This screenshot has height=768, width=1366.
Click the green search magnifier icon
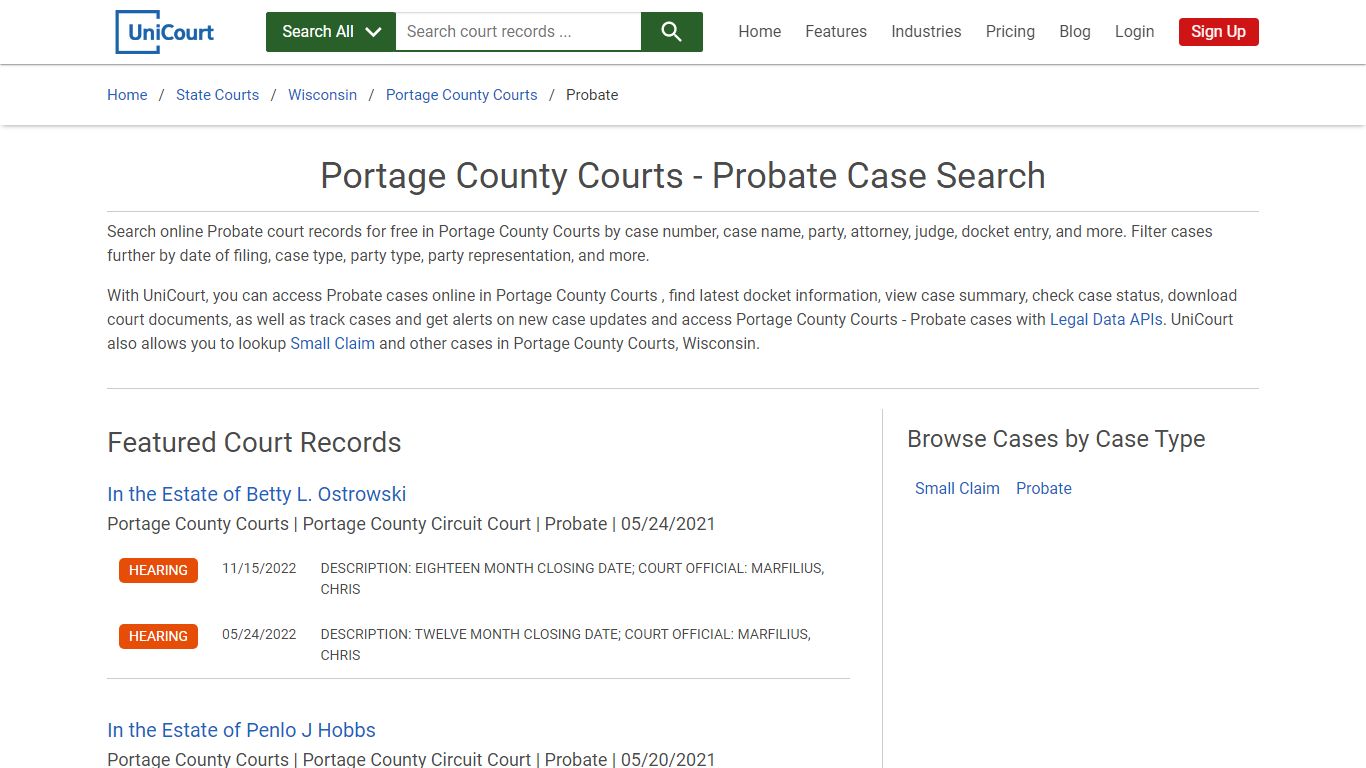pyautogui.click(x=670, y=31)
